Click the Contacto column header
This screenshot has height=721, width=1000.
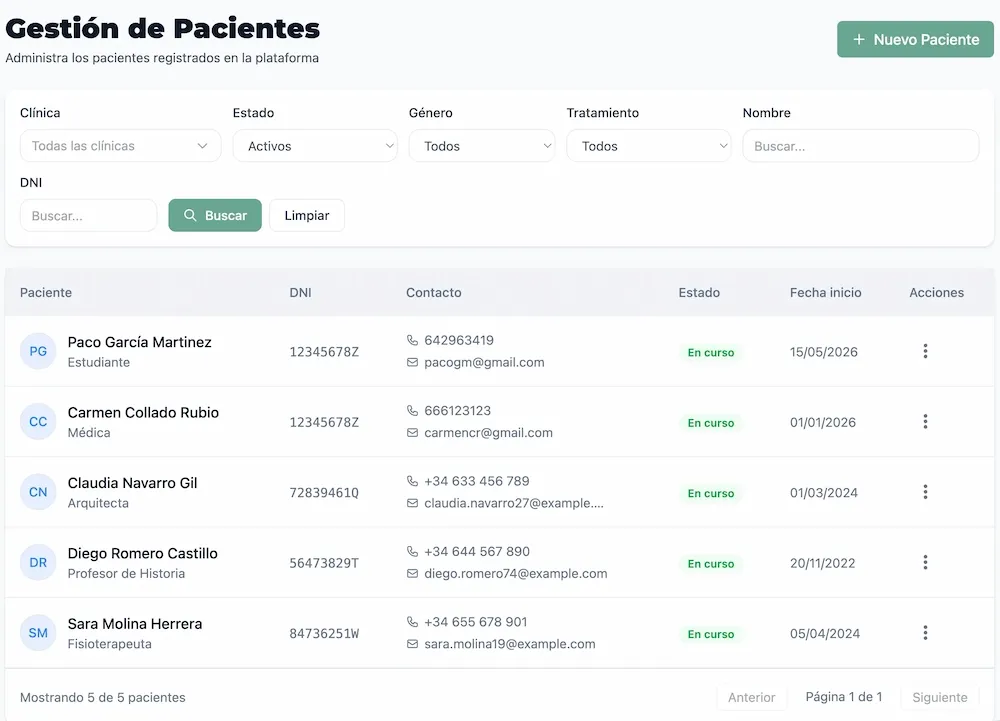(434, 293)
